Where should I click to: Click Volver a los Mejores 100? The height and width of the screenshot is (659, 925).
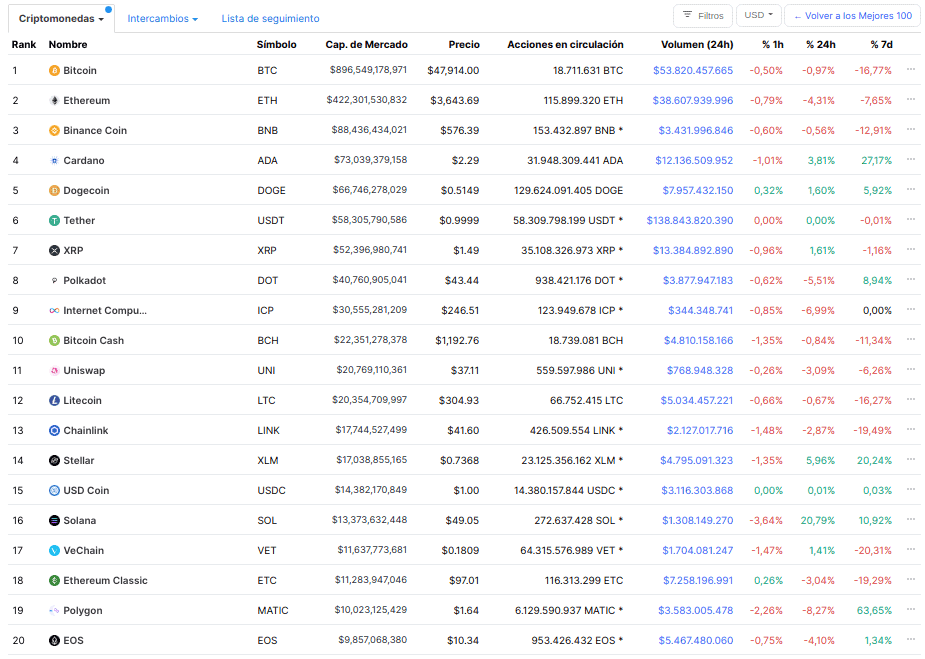(x=852, y=15)
